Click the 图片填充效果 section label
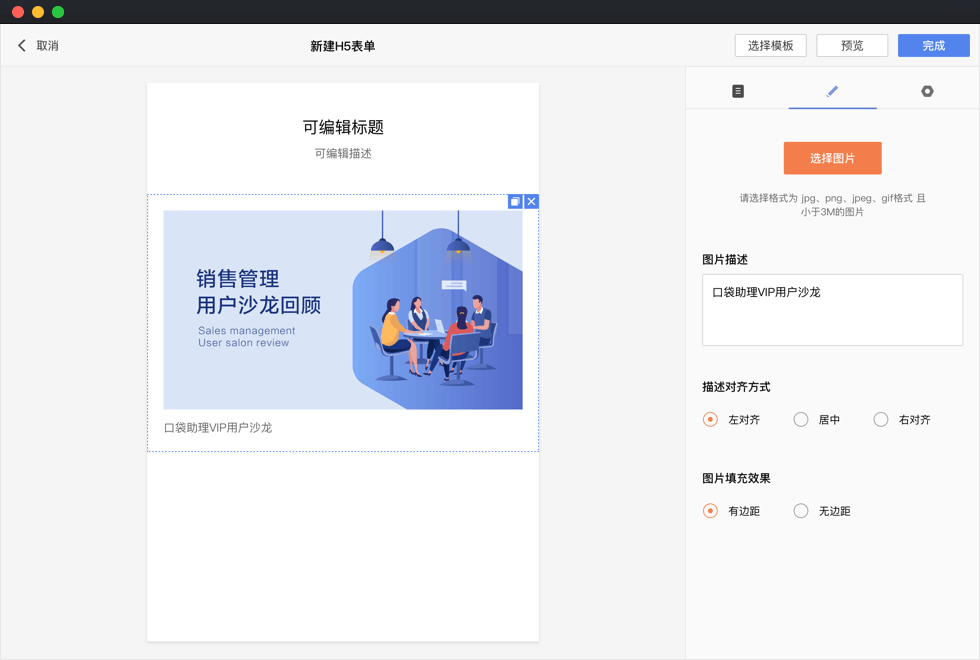 [x=736, y=478]
